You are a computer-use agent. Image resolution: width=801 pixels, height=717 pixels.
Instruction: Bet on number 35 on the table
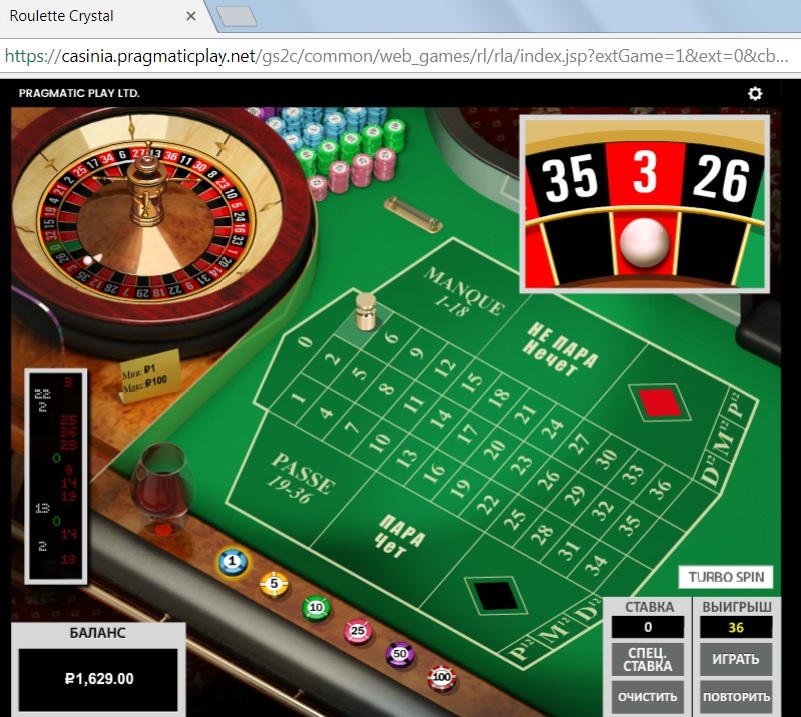(x=630, y=525)
